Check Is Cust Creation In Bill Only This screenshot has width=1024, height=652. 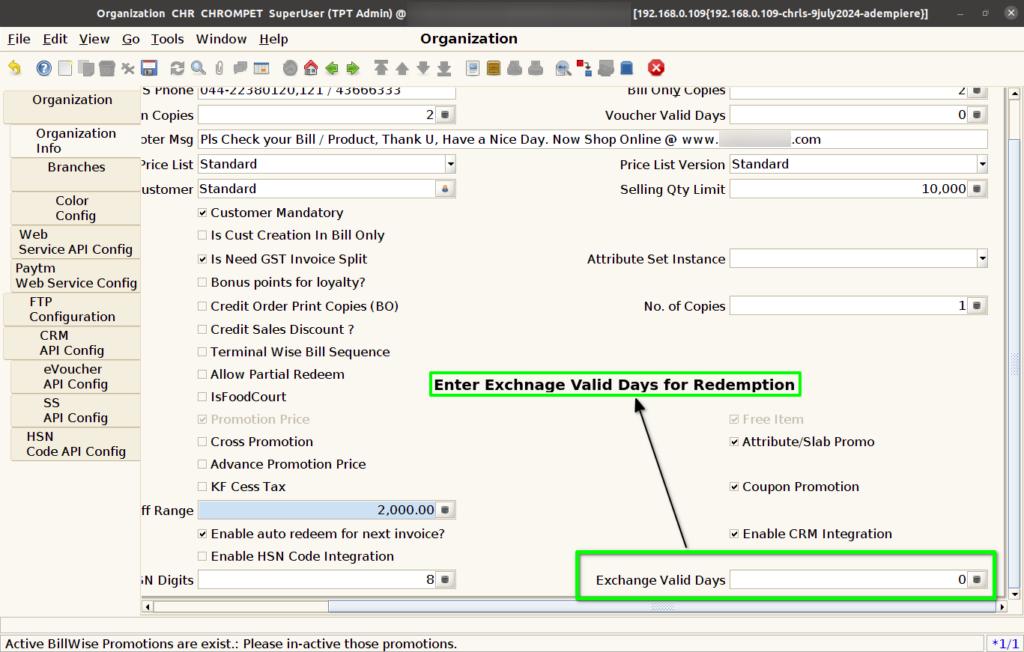(x=202, y=235)
